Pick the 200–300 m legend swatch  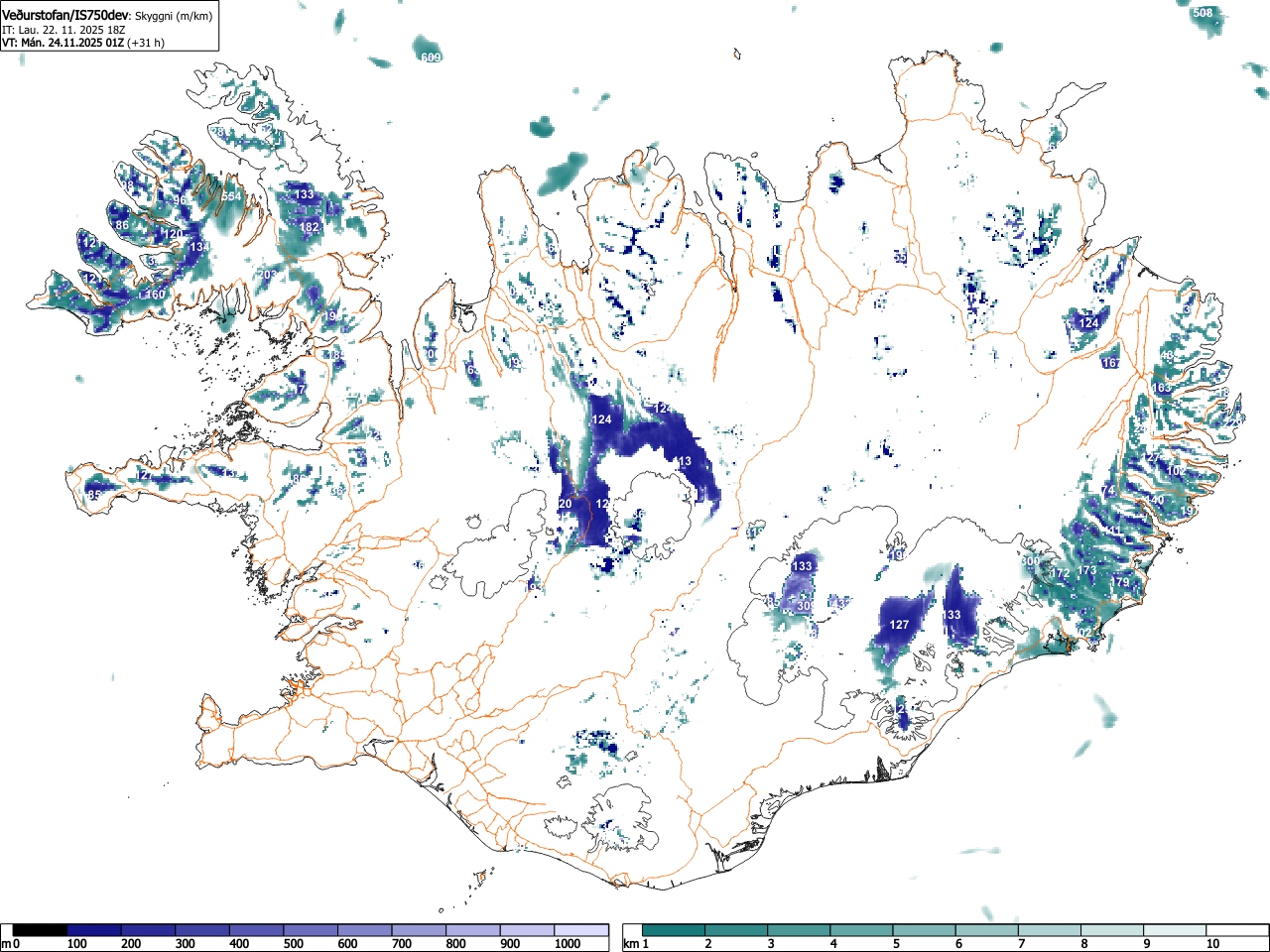click(149, 930)
